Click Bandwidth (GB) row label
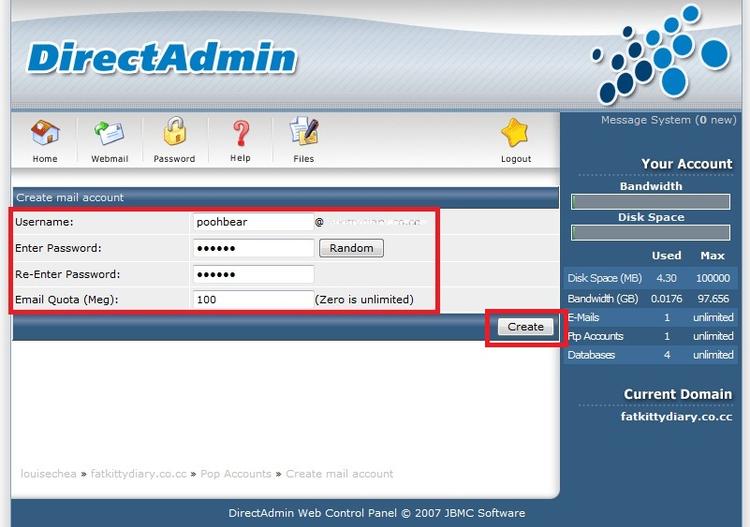The width and height of the screenshot is (750, 527). pos(603,299)
